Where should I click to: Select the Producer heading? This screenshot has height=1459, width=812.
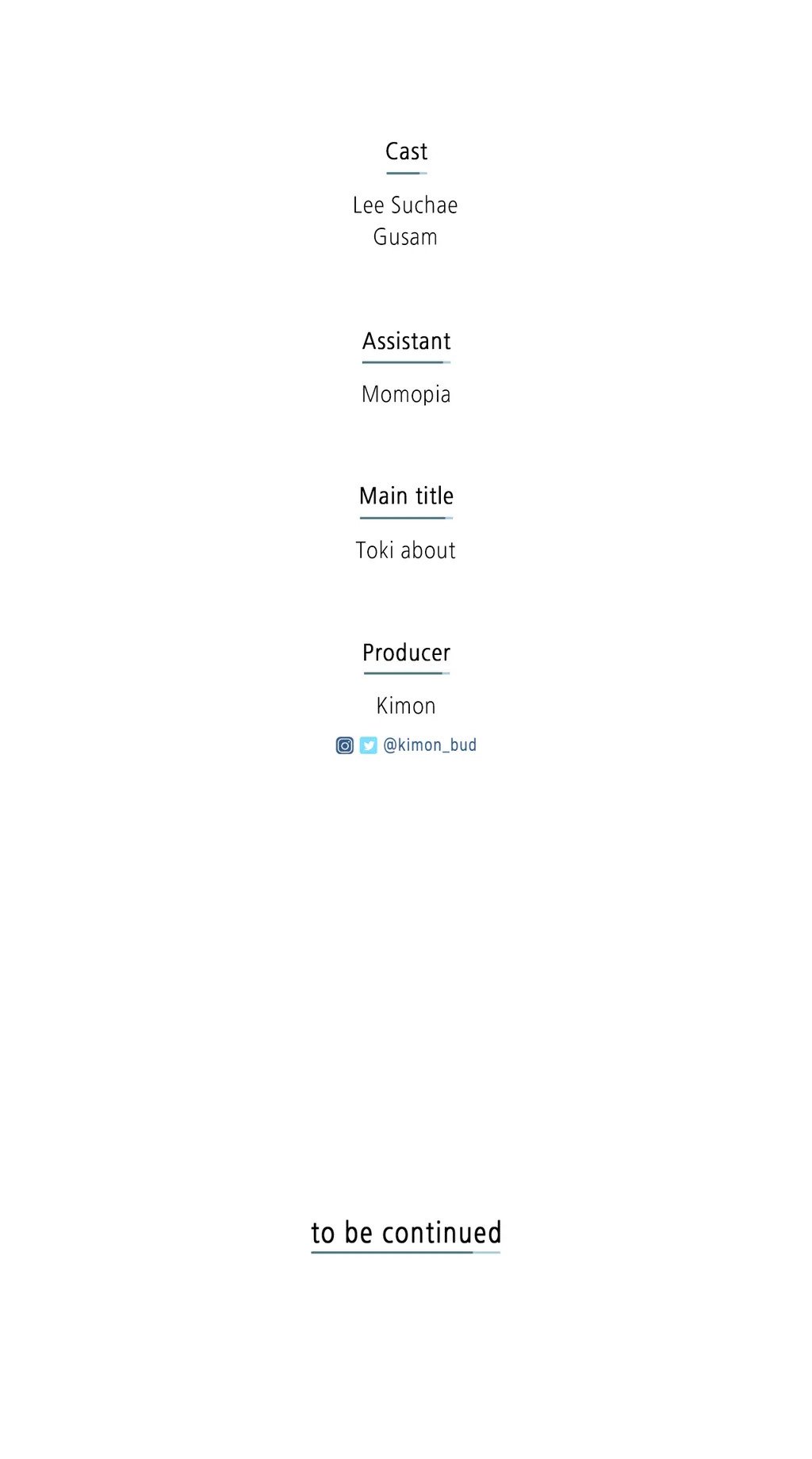[x=406, y=653]
